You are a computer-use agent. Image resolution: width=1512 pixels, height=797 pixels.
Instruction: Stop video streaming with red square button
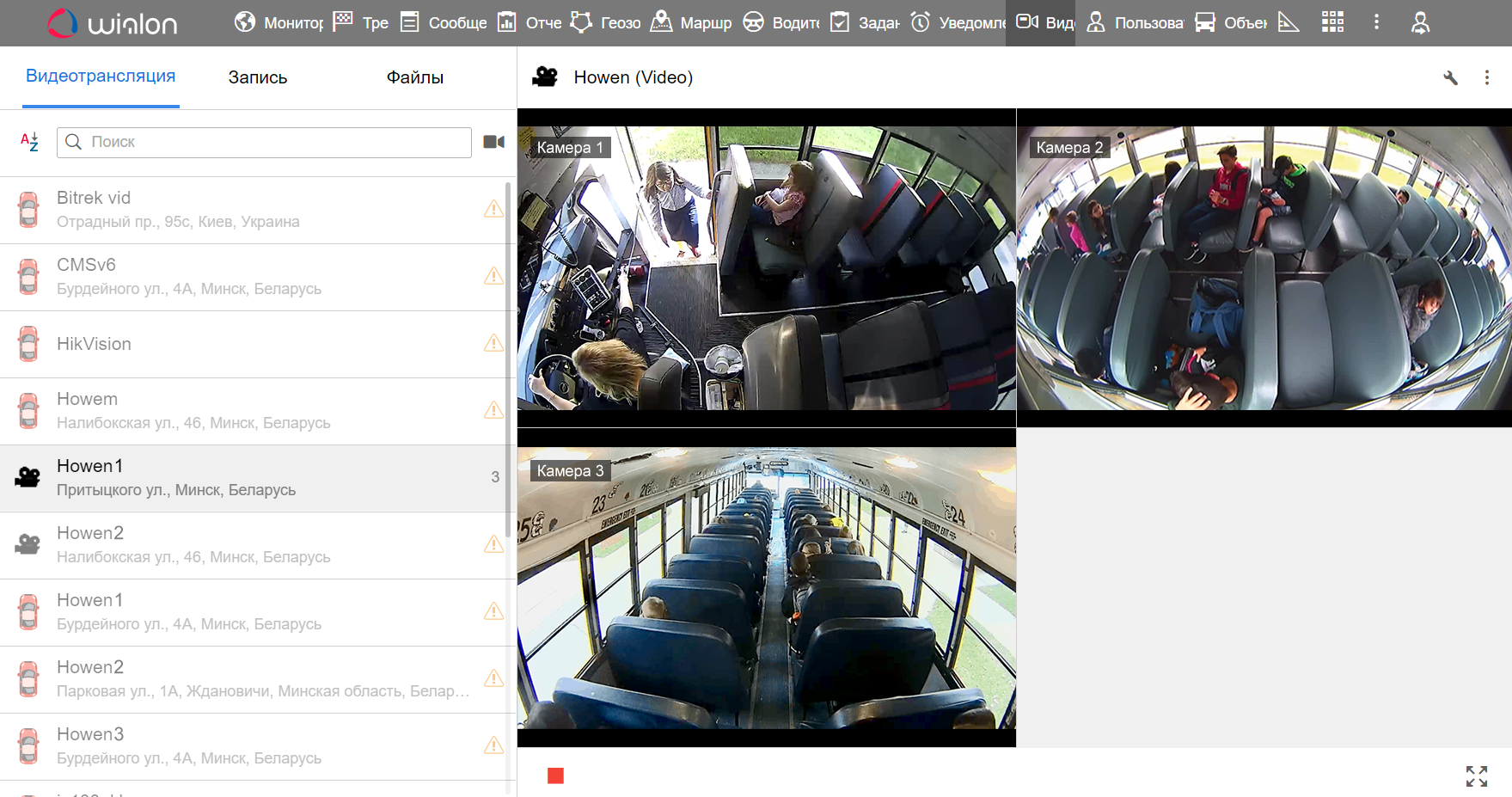coord(555,776)
